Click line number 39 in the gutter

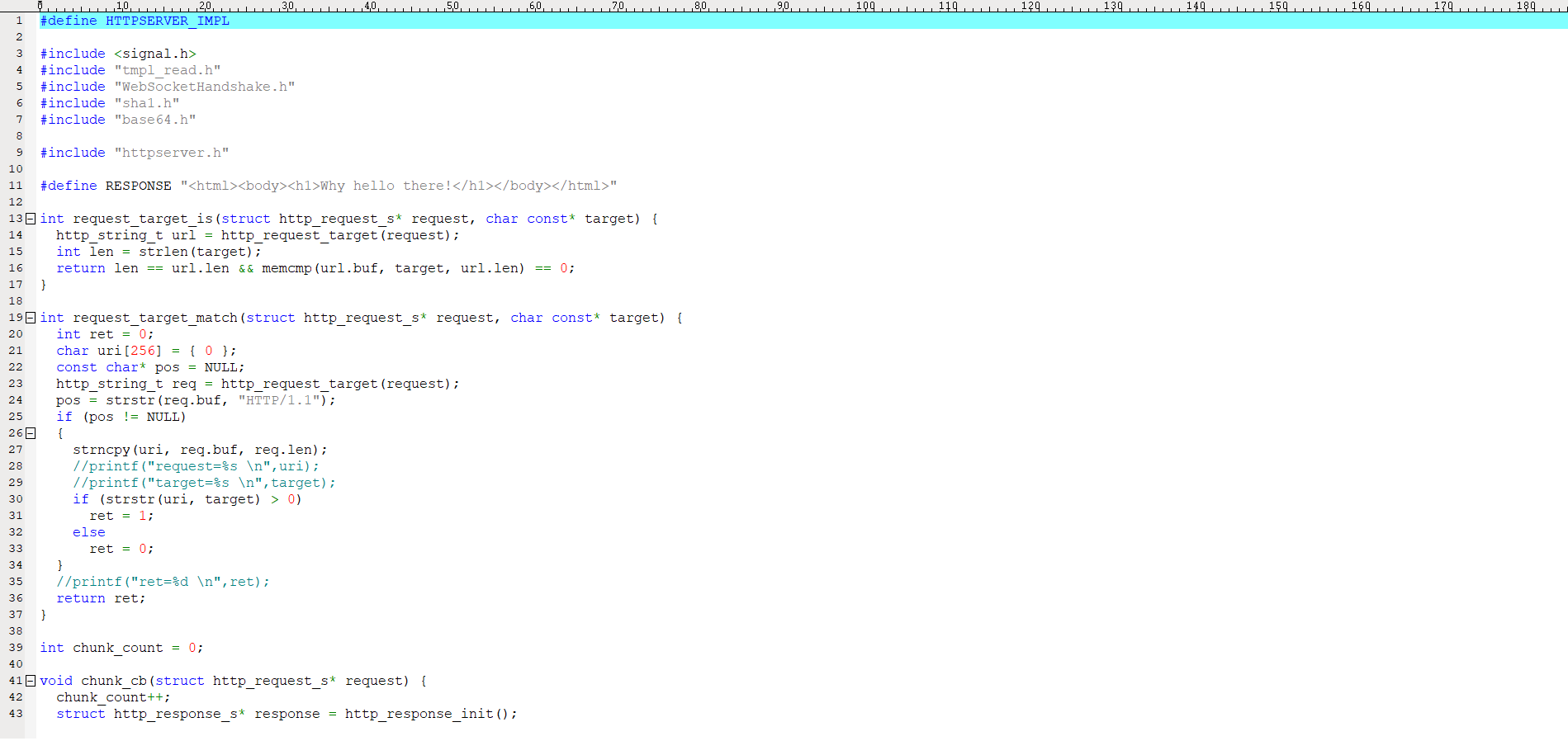[x=16, y=648]
